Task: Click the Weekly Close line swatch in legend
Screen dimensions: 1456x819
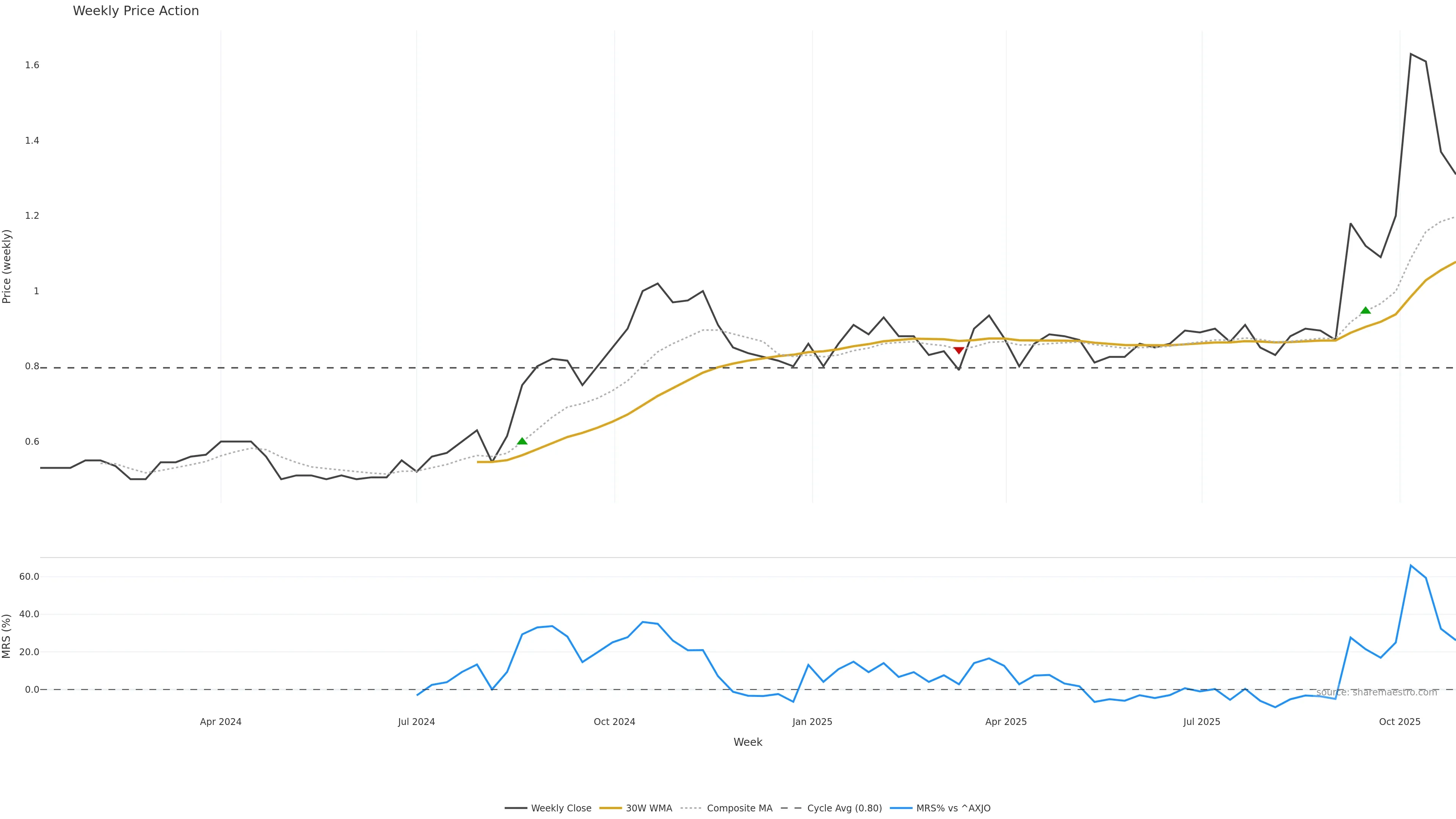Action: pyautogui.click(x=516, y=808)
